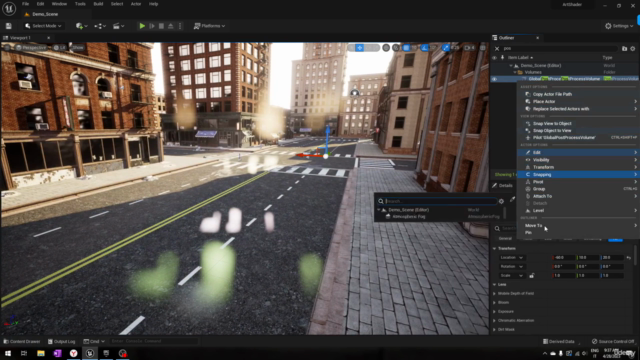Select Snap View to Object menu entry

coord(552,123)
